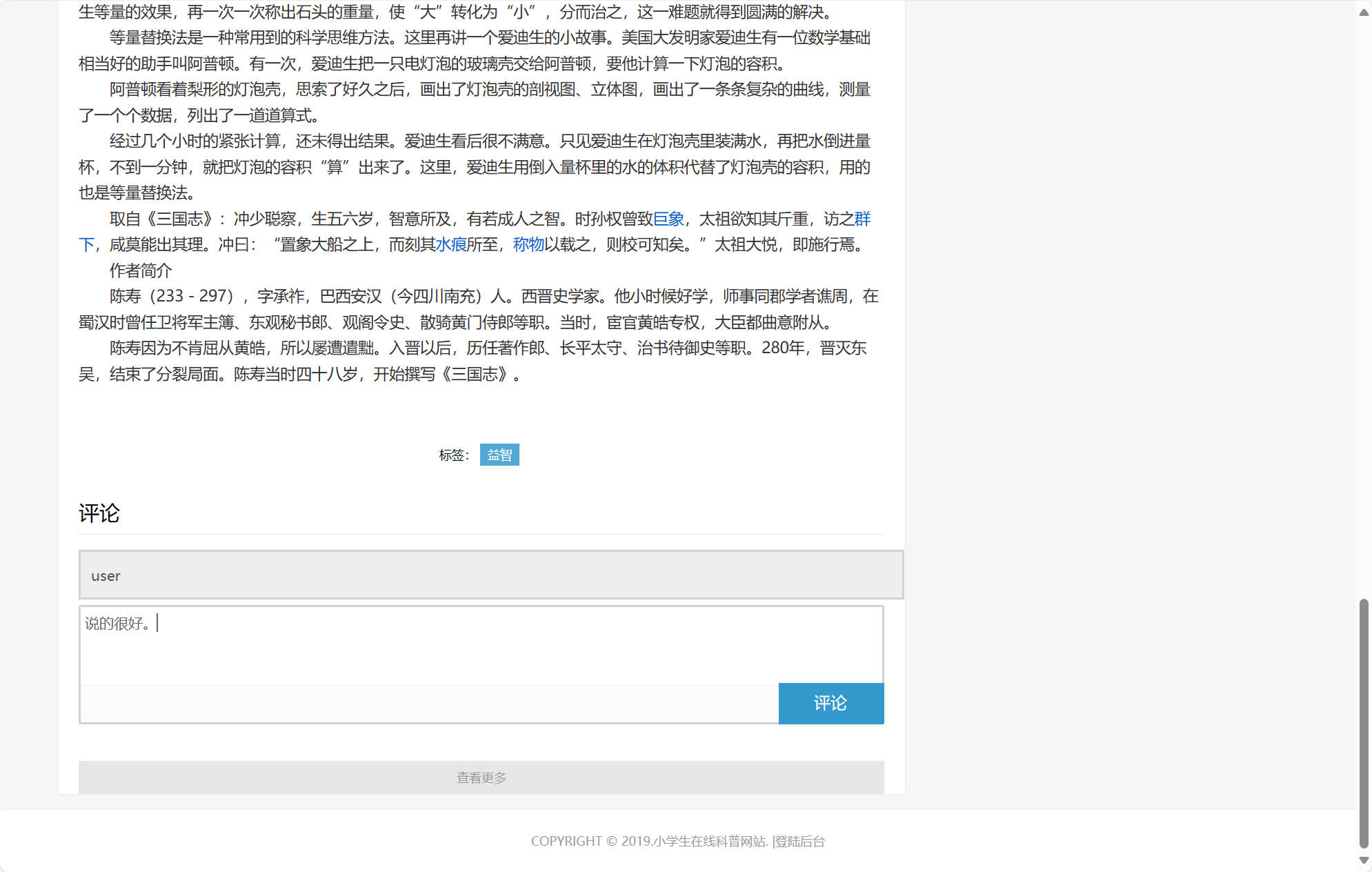Image resolution: width=1372 pixels, height=872 pixels.
Task: Click the 标签 label next to the tag
Action: click(452, 455)
